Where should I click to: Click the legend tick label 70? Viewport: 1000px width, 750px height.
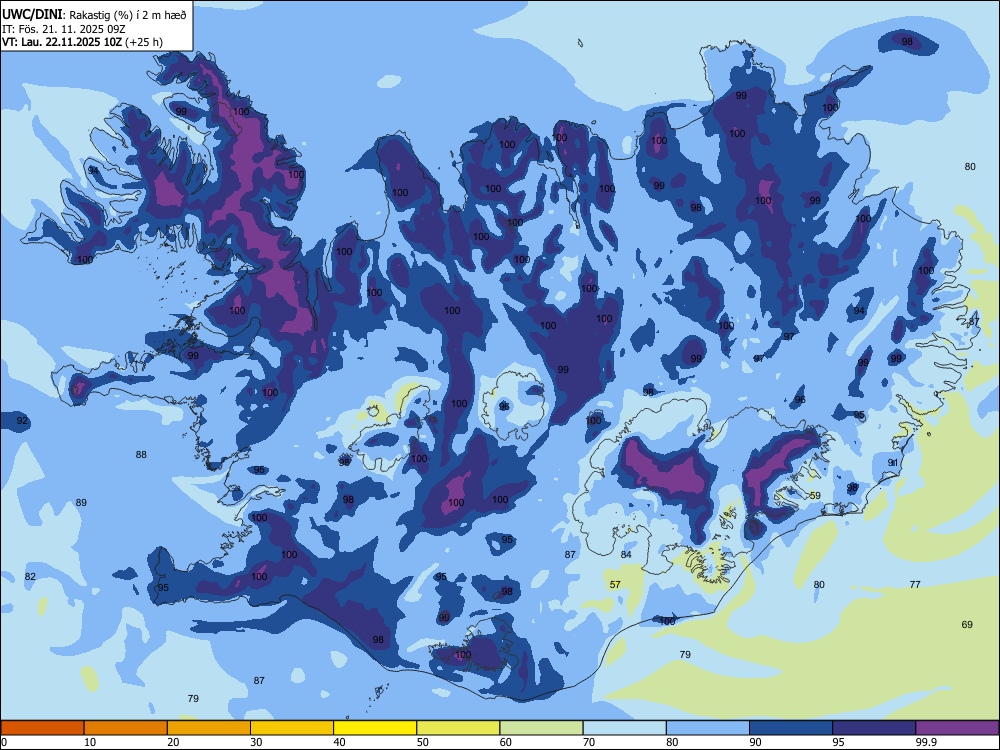pos(589,742)
